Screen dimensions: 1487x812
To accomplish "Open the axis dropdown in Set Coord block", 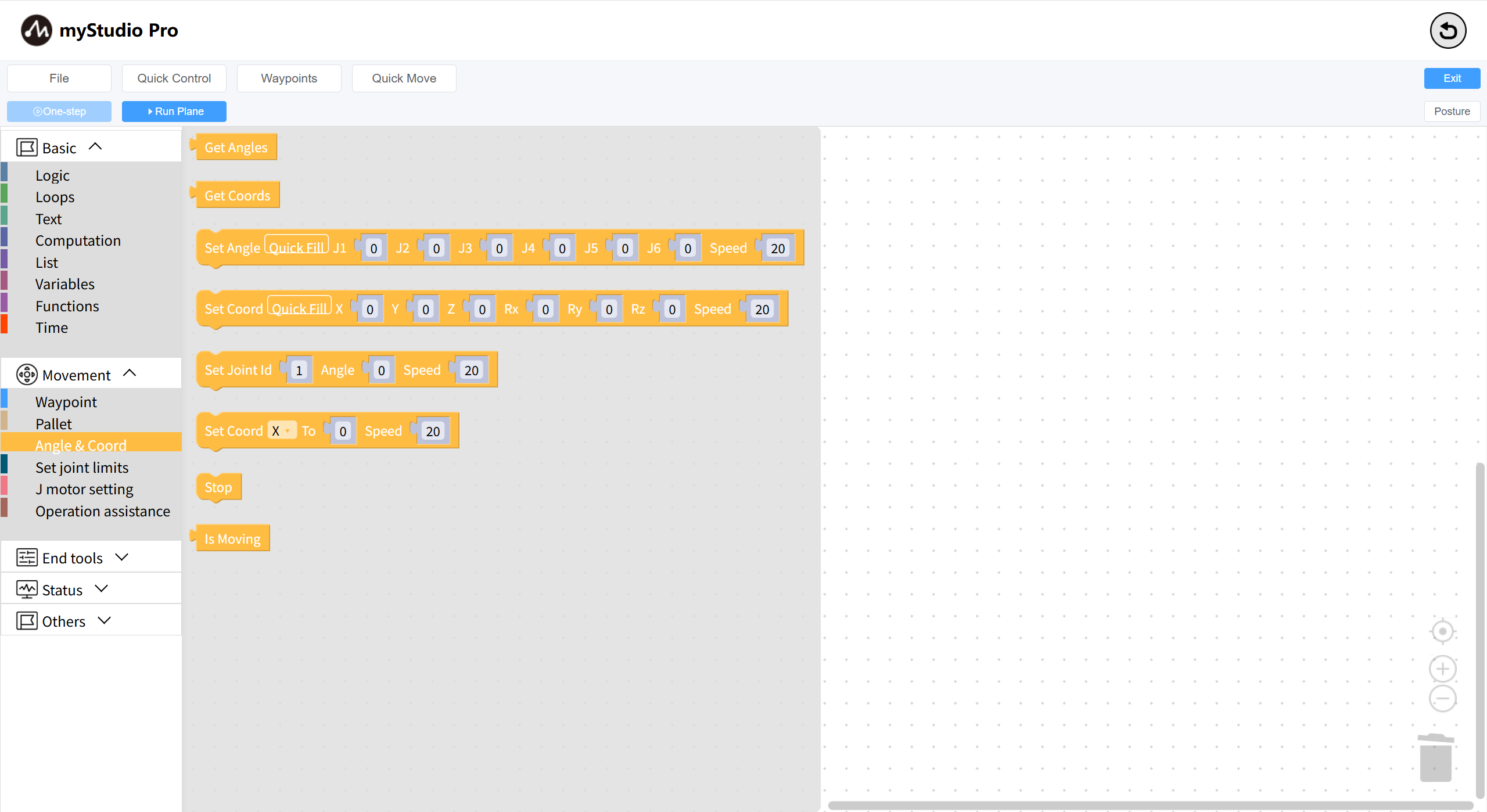I will (x=282, y=430).
